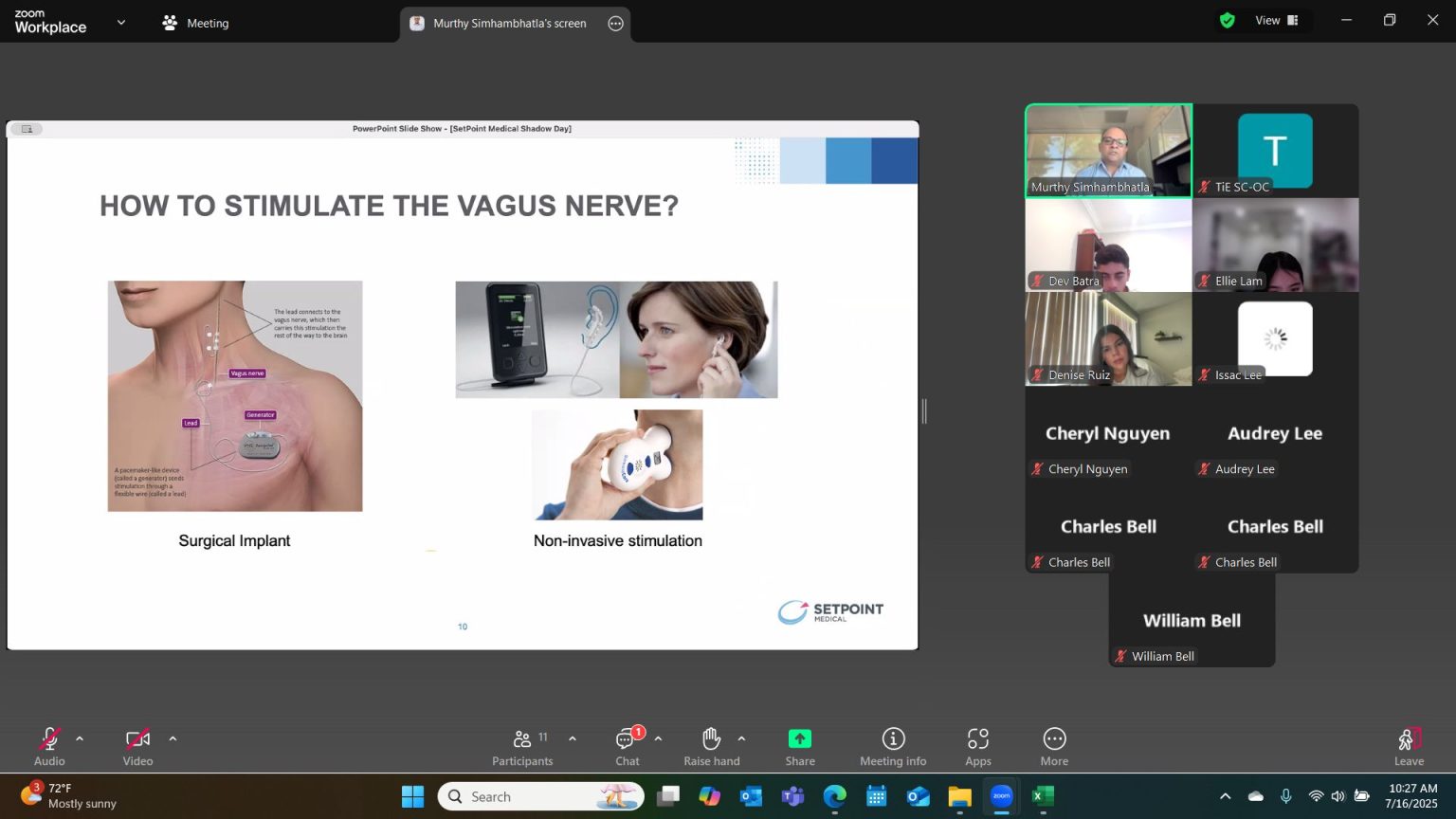The width and height of the screenshot is (1456, 819).
Task: Open the volume control in the system tray
Action: 1338,796
